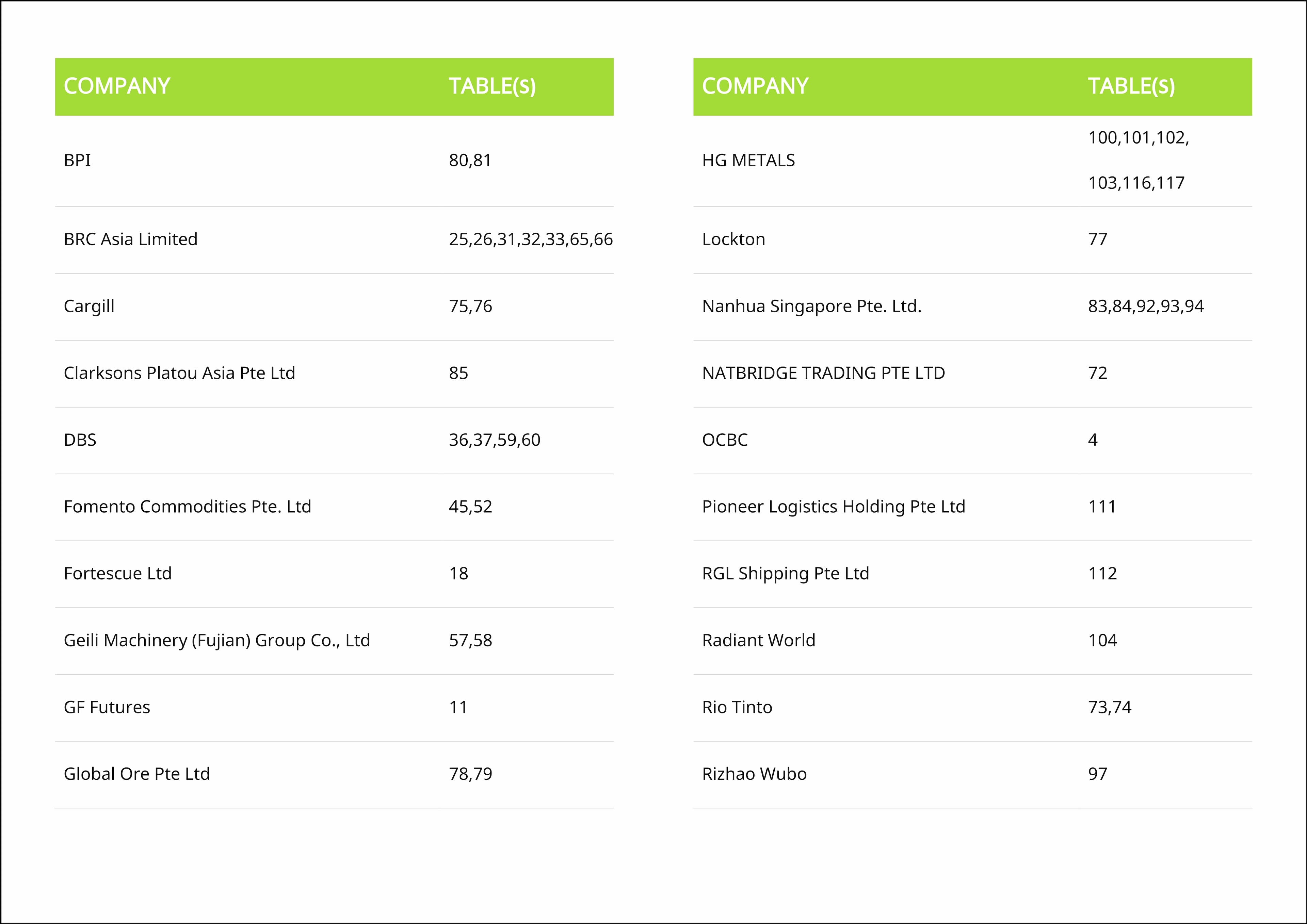Select Fomento Commodities Pte. Ltd
1307x924 pixels.
(x=187, y=506)
